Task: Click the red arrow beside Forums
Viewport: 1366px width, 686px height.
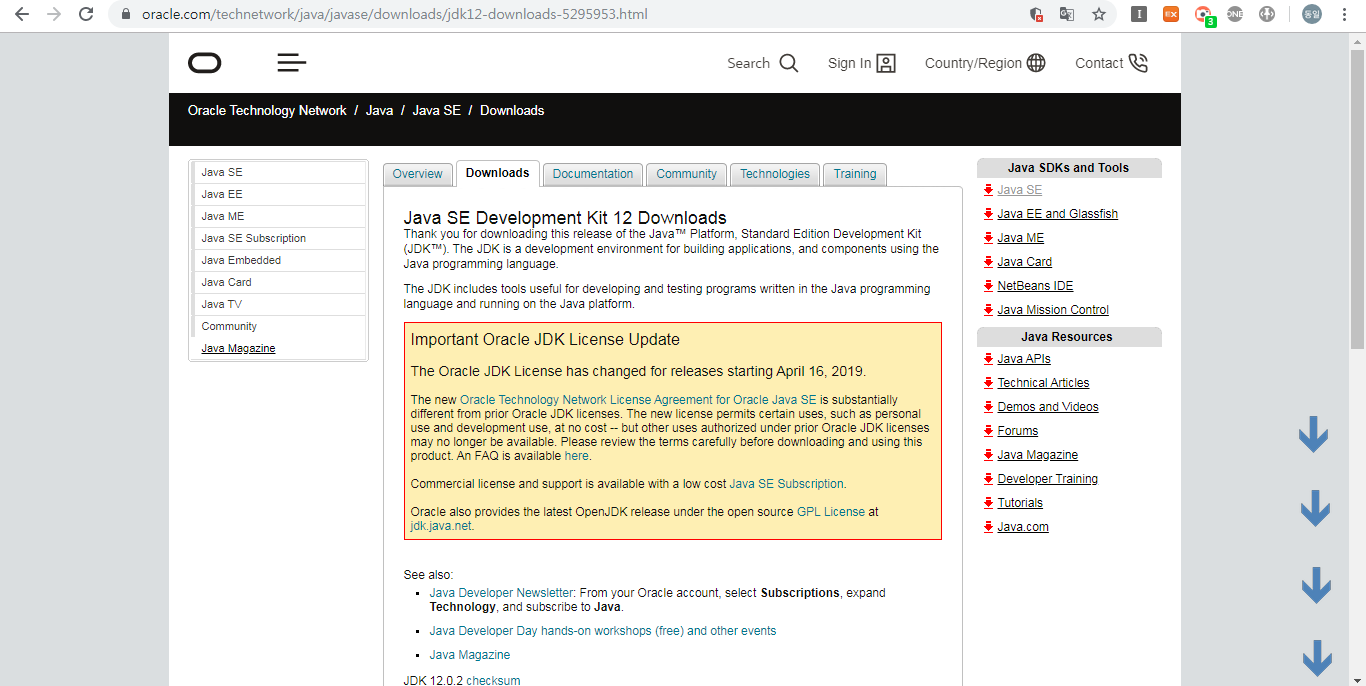Action: [988, 431]
